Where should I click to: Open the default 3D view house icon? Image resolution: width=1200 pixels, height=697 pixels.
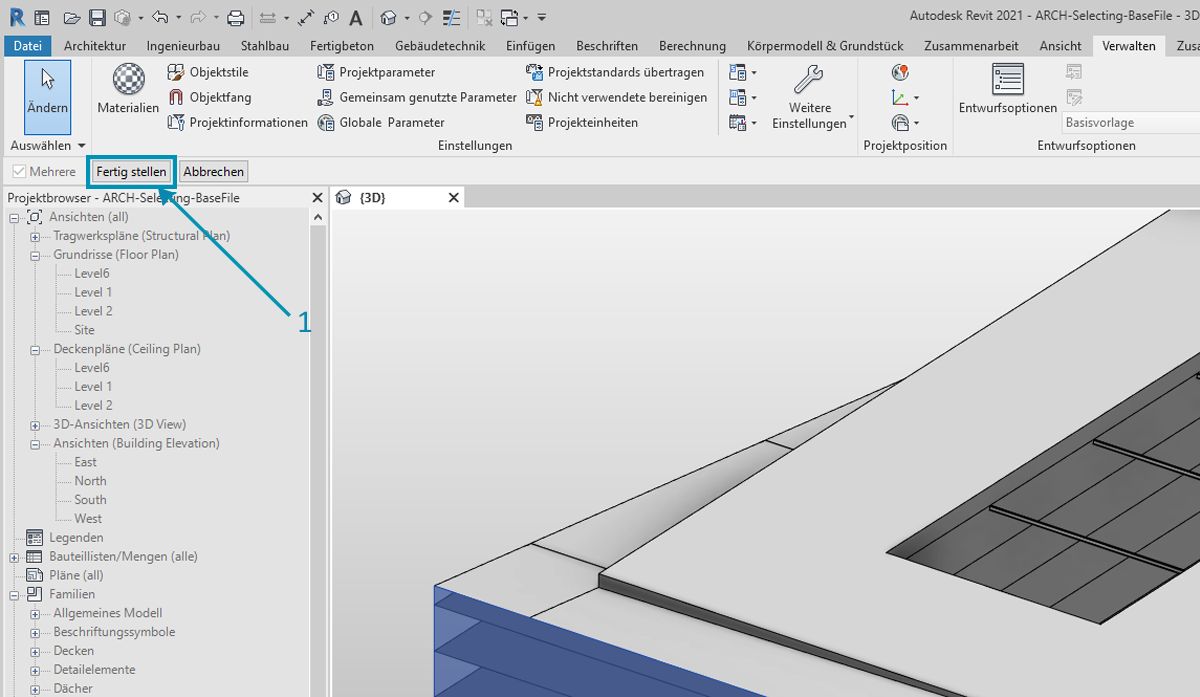389,17
